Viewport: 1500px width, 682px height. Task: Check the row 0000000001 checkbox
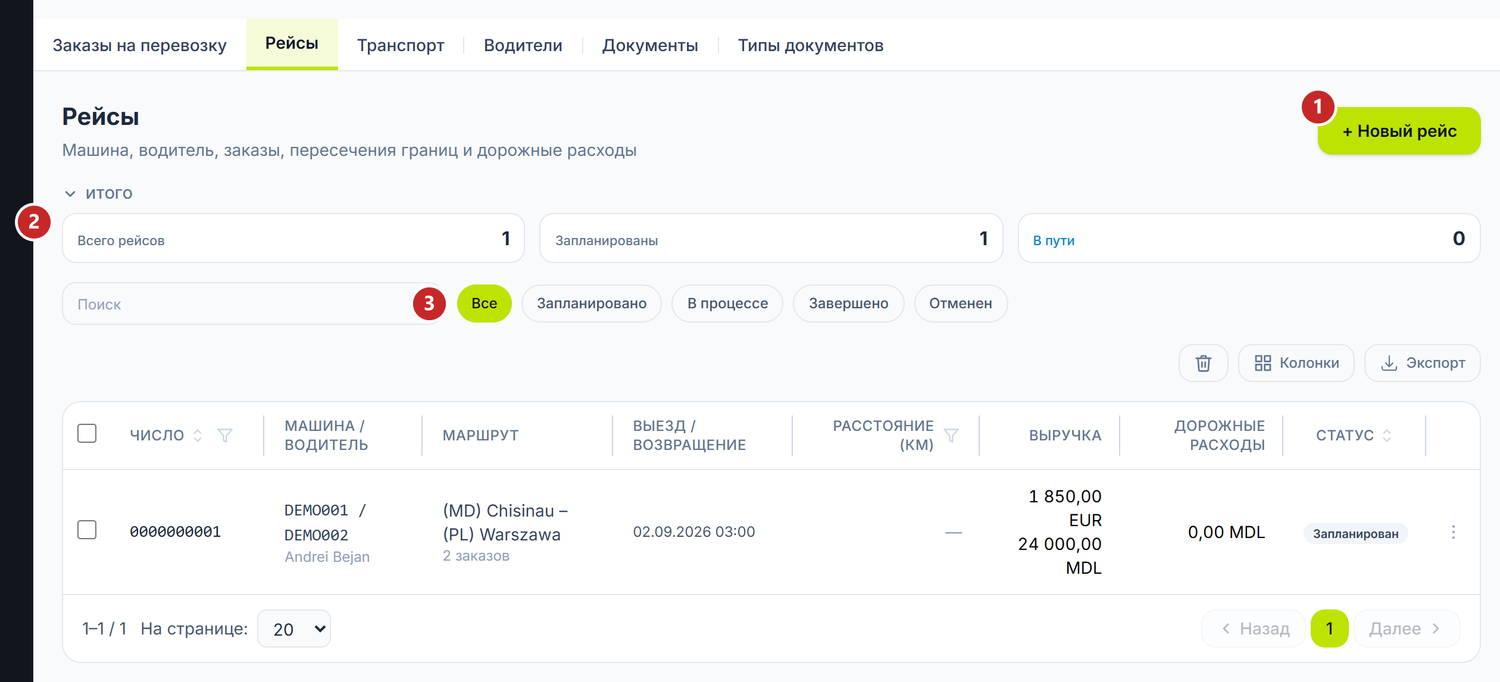(x=87, y=530)
